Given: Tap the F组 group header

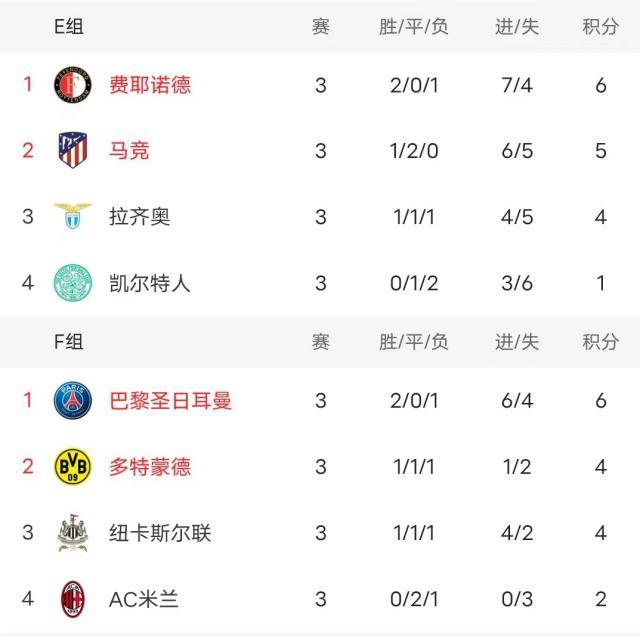Looking at the screenshot, I should 69,342.
